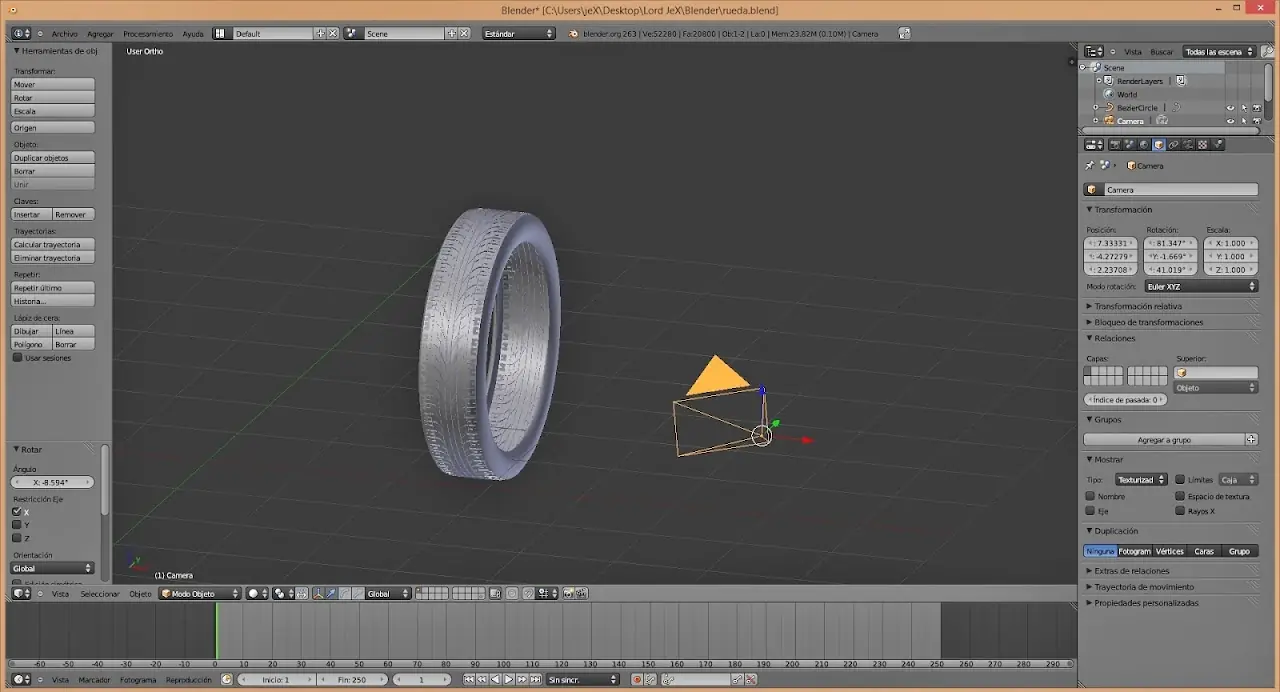Open the Modo Objeto mode dropdown
This screenshot has height=692, width=1280.
201,593
